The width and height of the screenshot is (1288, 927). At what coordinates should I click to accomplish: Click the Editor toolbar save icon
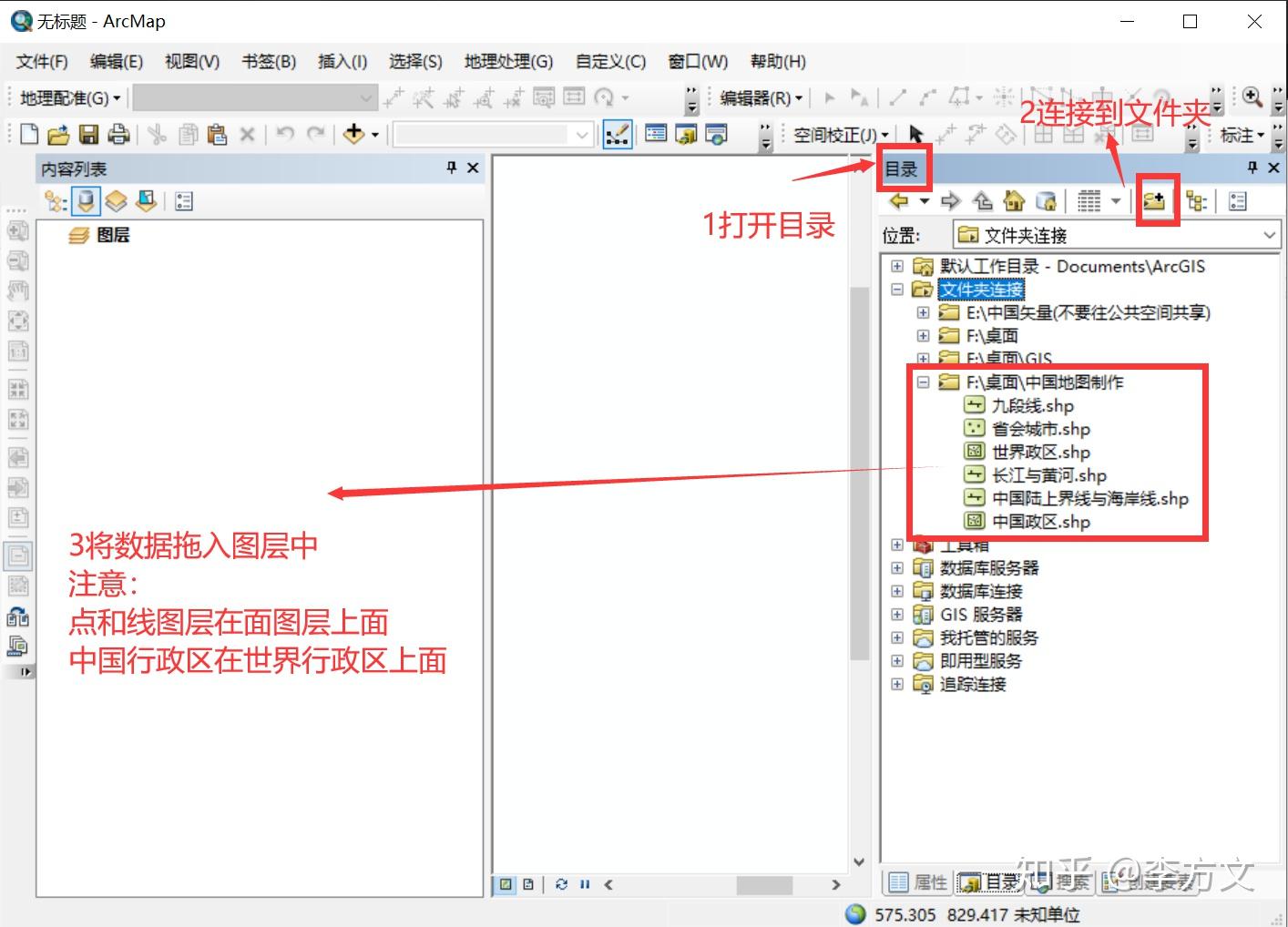point(88,134)
